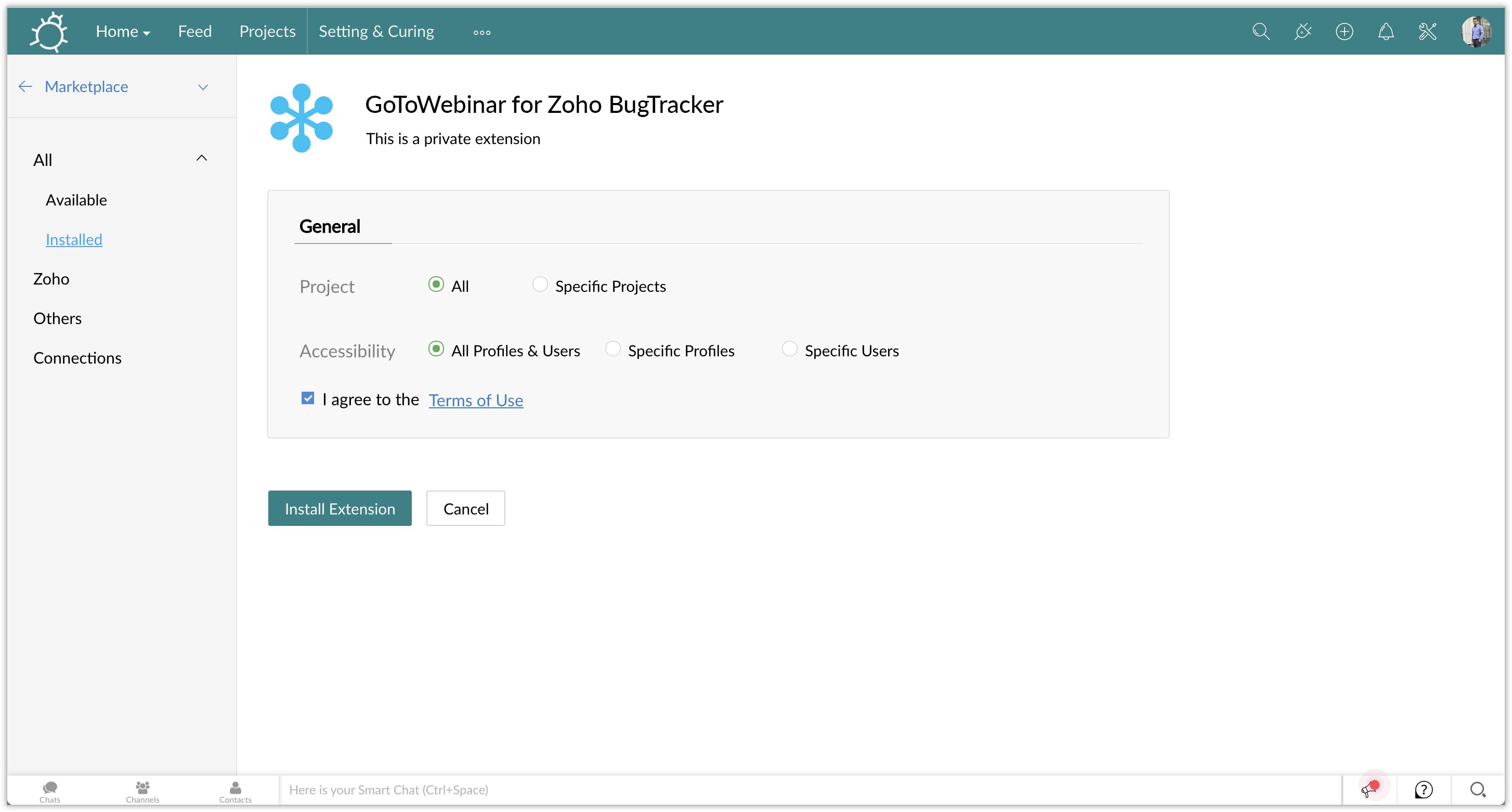Open the Chats icon in bottom bar
Image resolution: width=1512 pixels, height=812 pixels.
coord(50,791)
